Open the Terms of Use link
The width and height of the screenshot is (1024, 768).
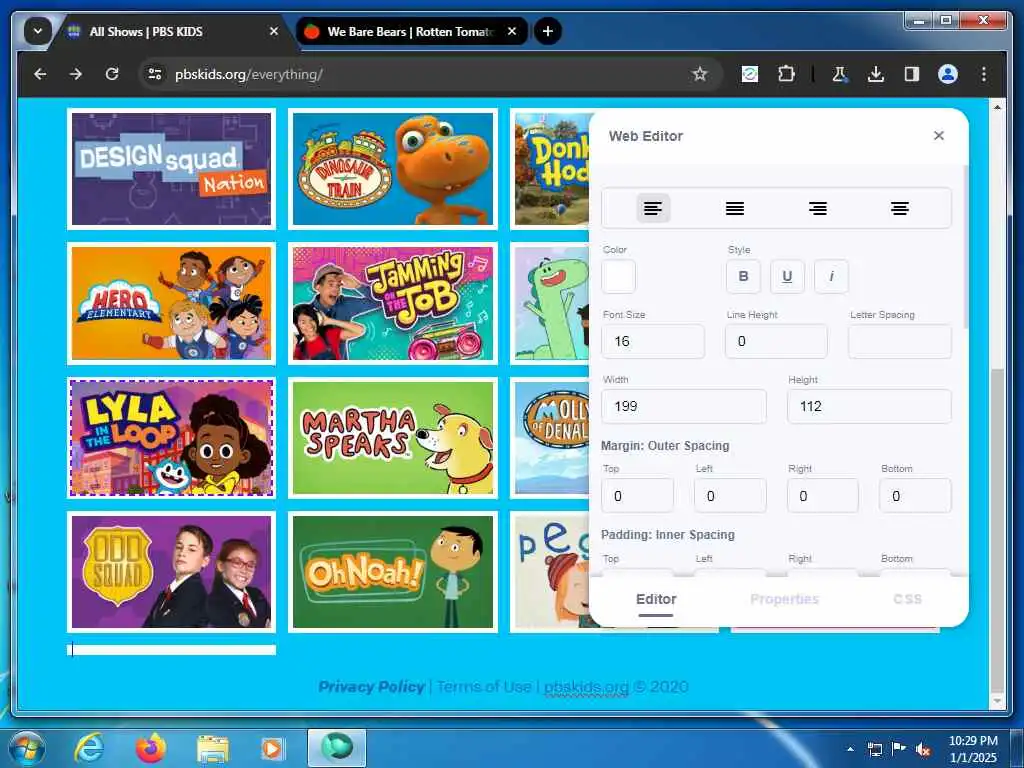click(x=484, y=686)
